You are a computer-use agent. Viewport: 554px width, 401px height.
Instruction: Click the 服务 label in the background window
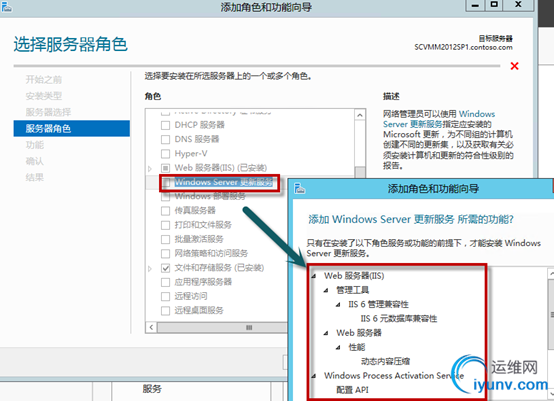tap(152, 389)
